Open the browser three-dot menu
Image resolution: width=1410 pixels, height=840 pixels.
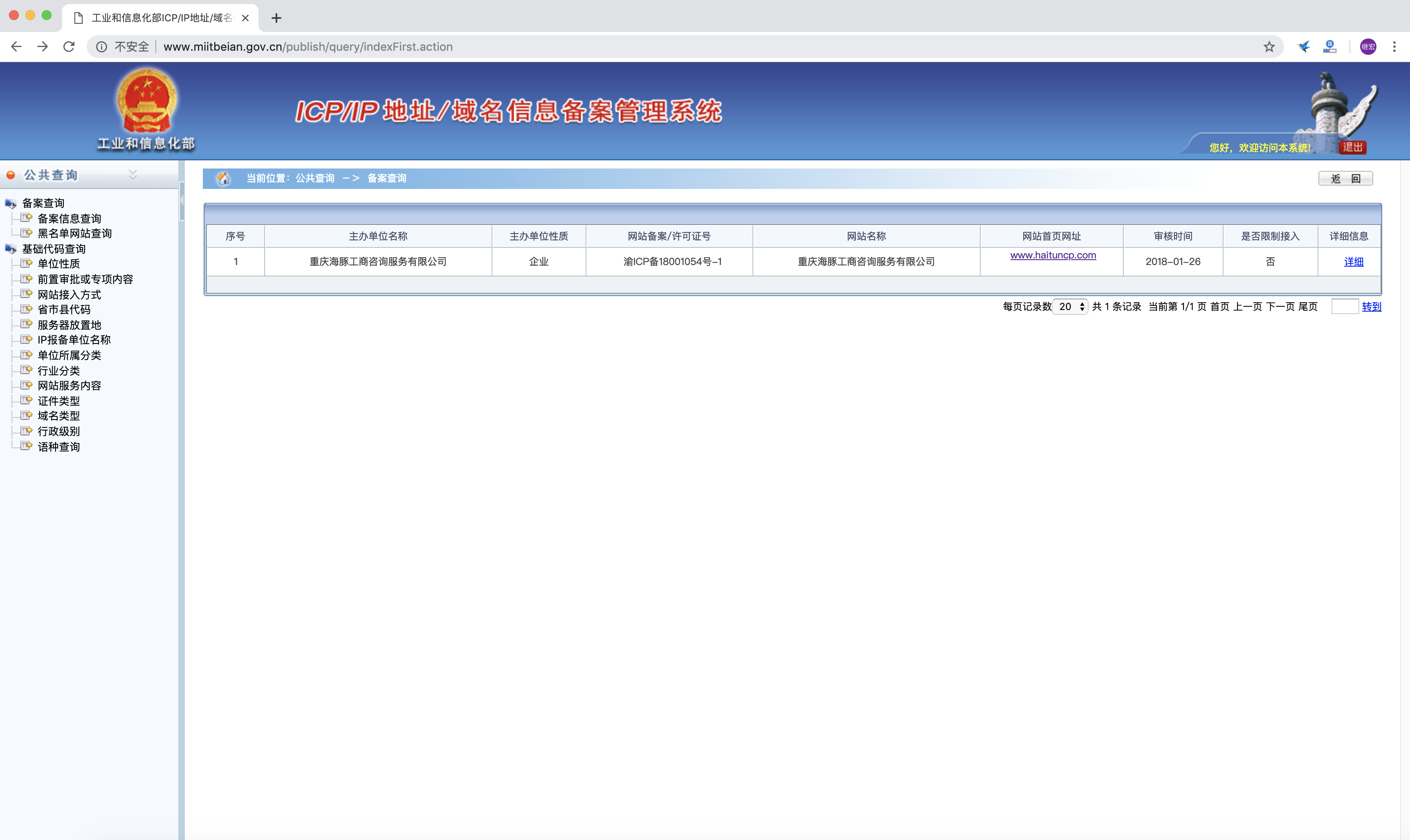point(1394,46)
